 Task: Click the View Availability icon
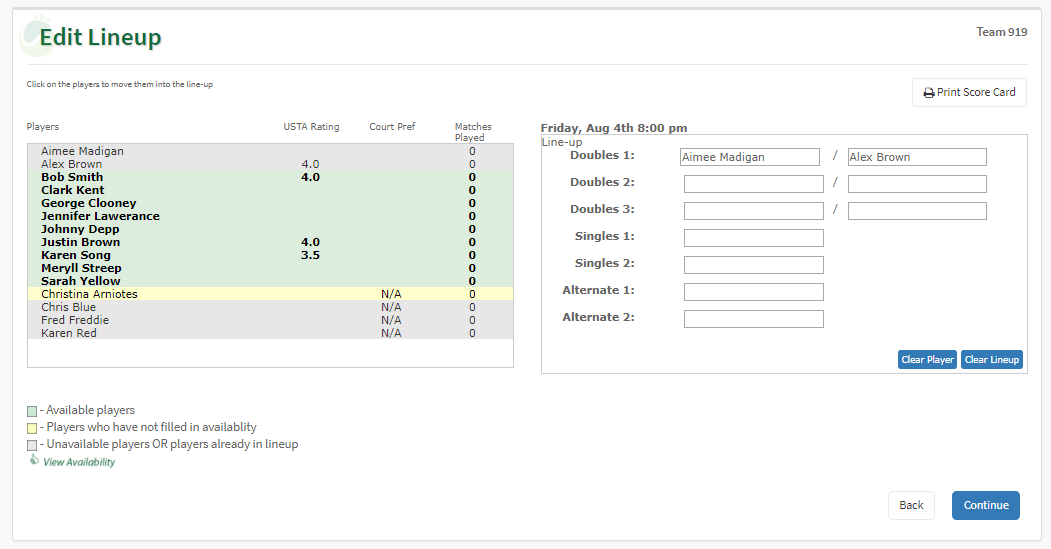(x=33, y=460)
